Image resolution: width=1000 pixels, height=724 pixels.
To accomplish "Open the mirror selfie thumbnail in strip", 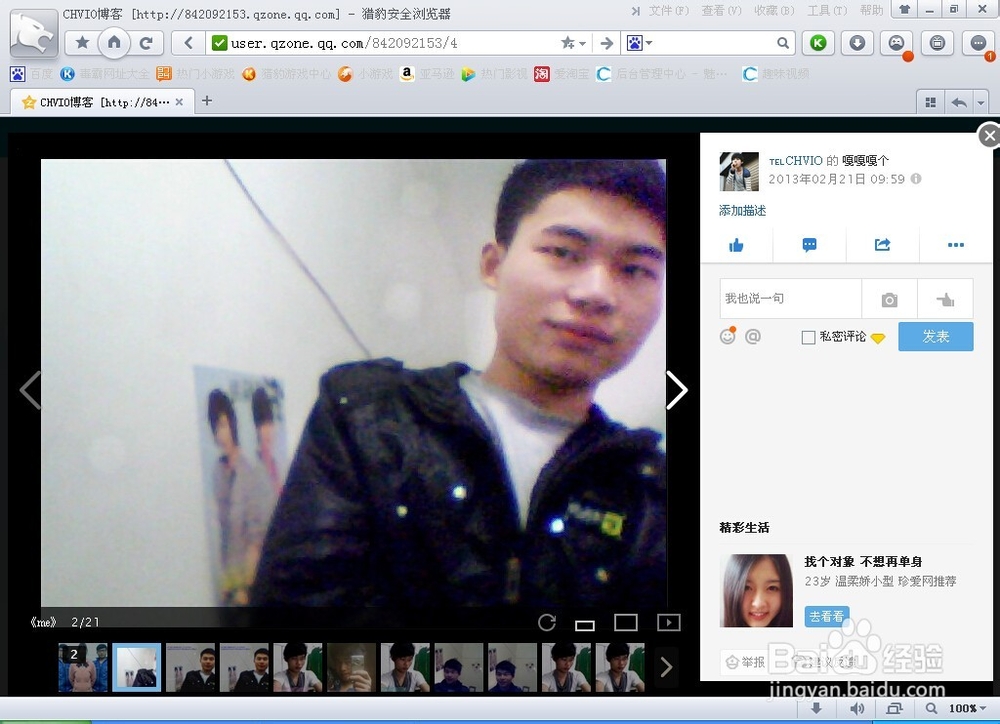I will point(351,667).
